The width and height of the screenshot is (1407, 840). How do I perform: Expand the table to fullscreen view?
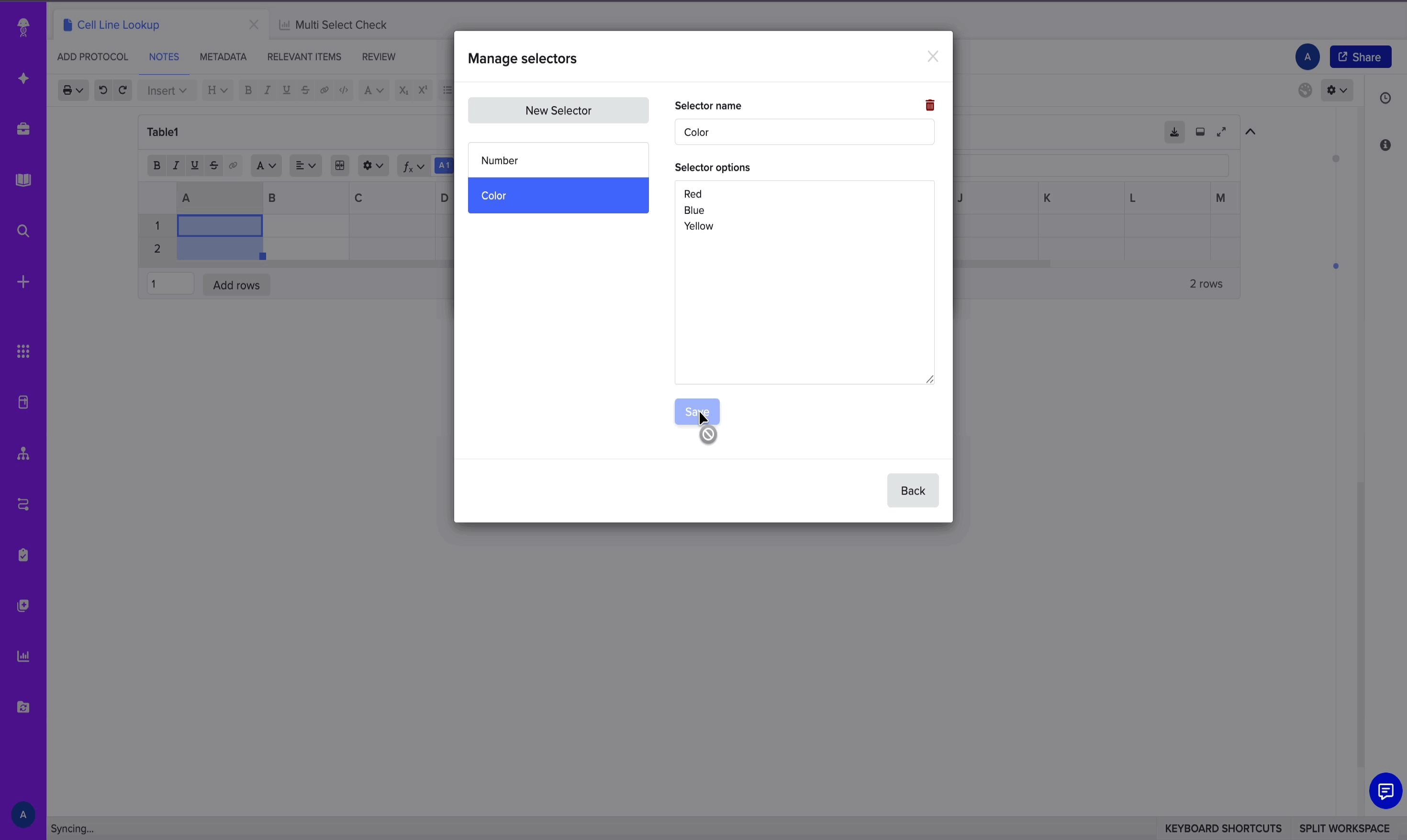click(x=1221, y=132)
